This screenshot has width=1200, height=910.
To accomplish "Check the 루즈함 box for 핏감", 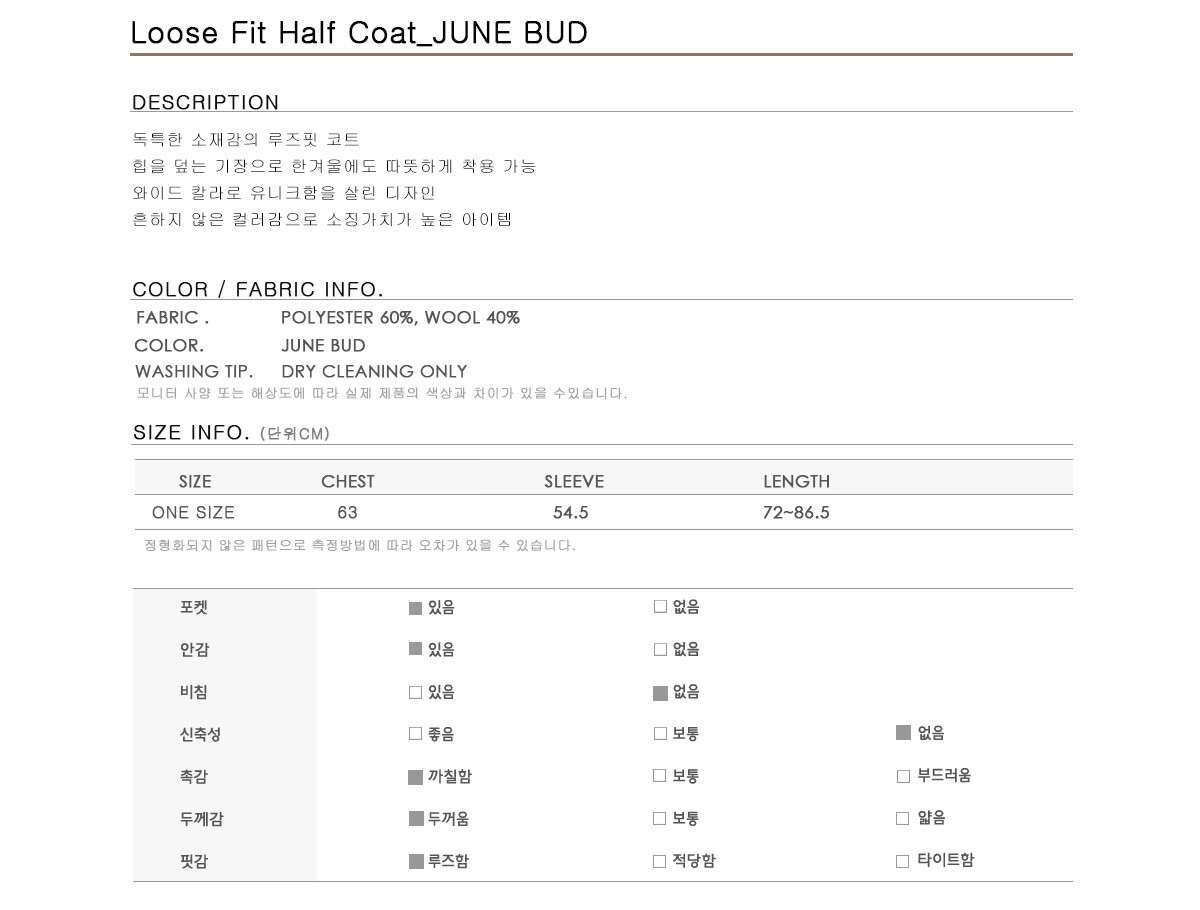I will tap(416, 861).
